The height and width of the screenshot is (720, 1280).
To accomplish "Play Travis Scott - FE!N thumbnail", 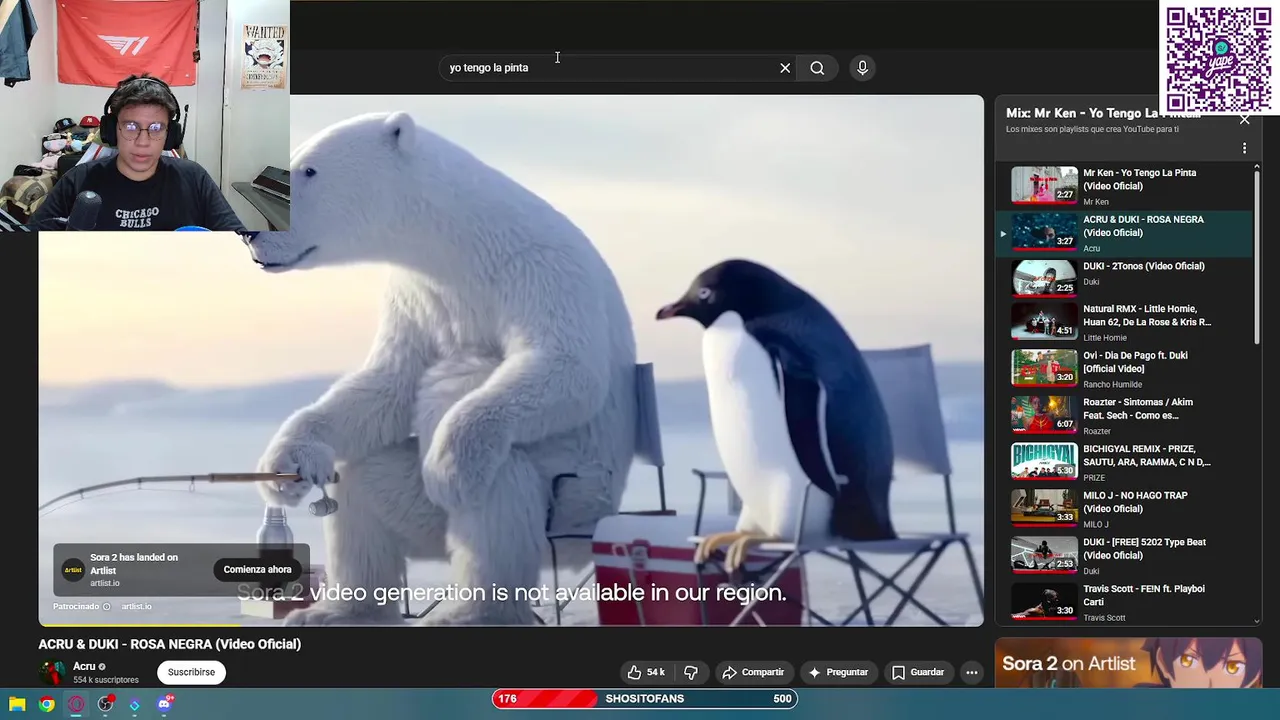I will 1044,602.
